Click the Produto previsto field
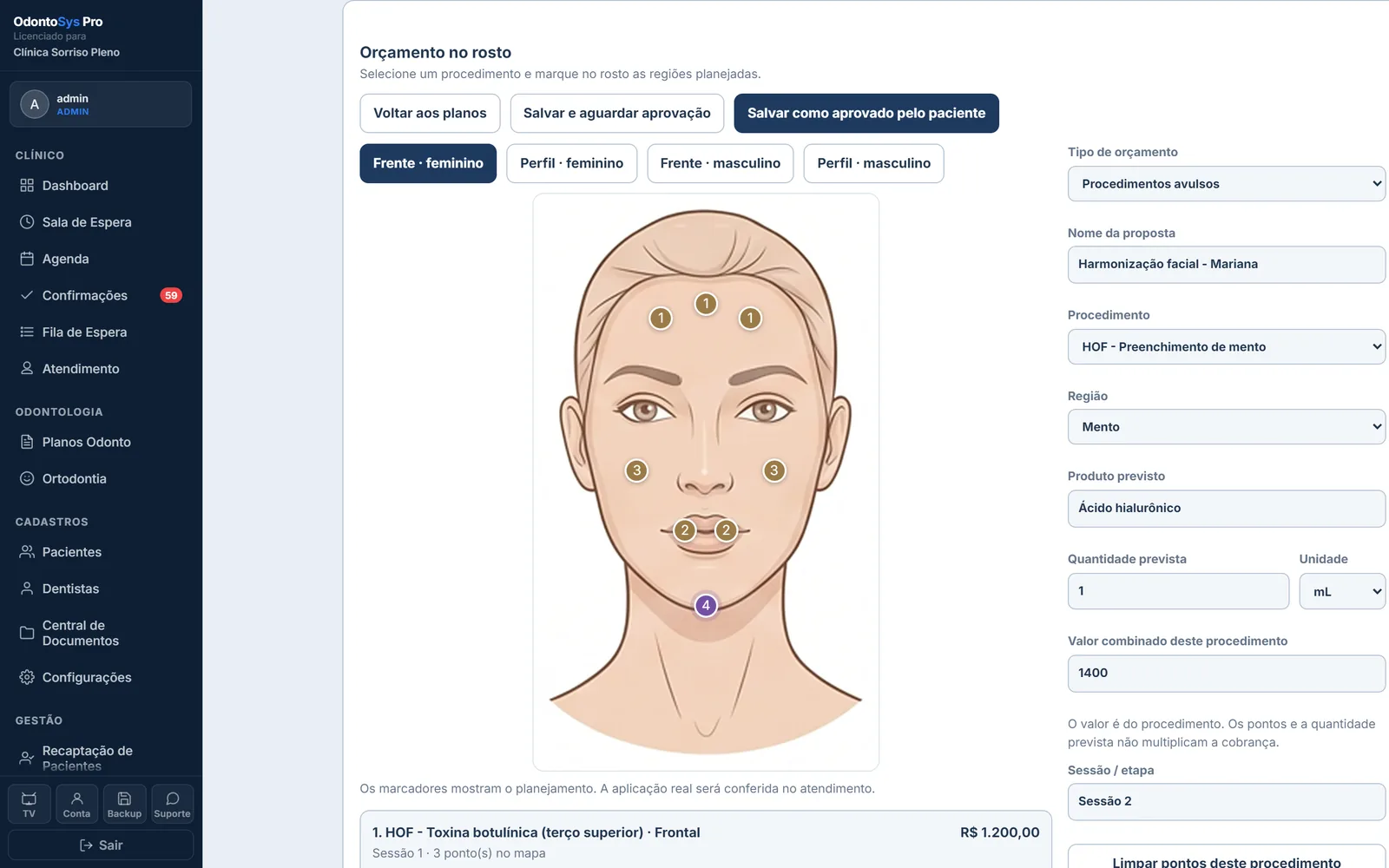 [x=1226, y=509]
